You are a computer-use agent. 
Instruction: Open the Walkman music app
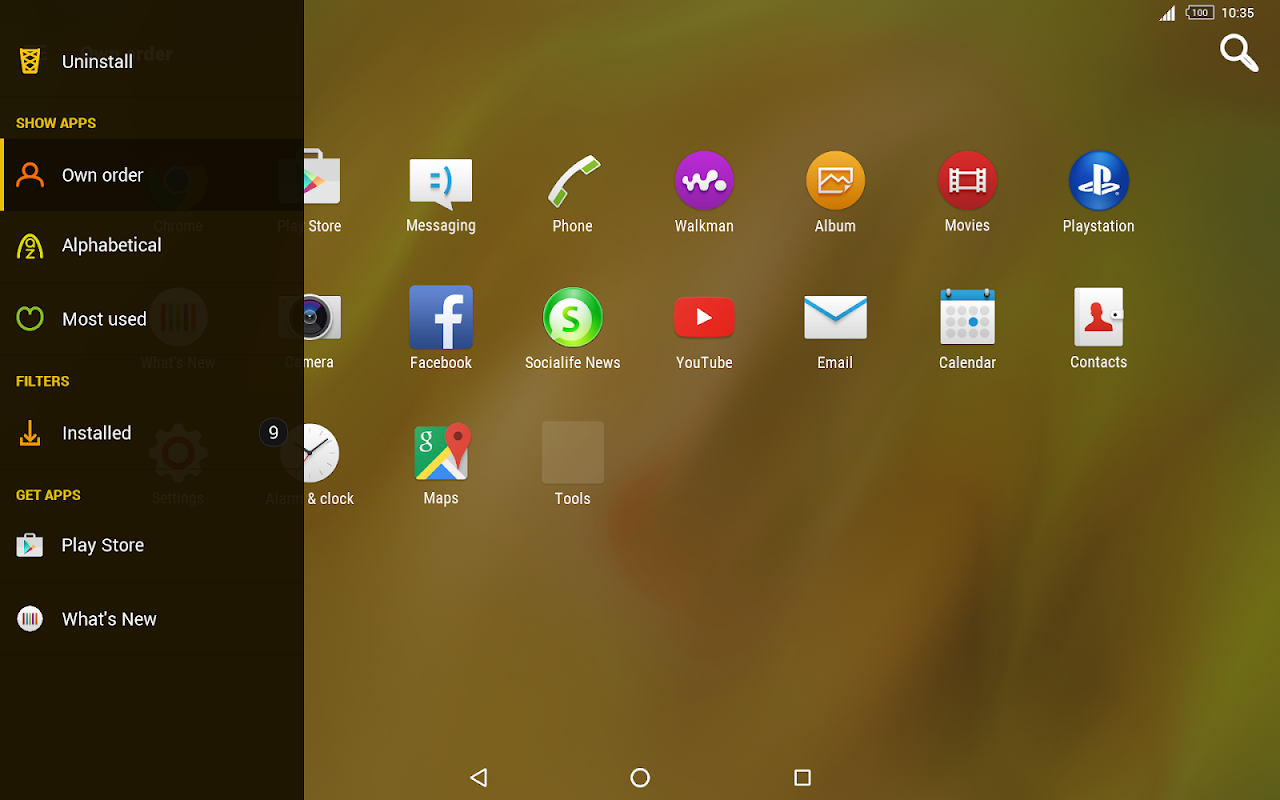coord(704,194)
